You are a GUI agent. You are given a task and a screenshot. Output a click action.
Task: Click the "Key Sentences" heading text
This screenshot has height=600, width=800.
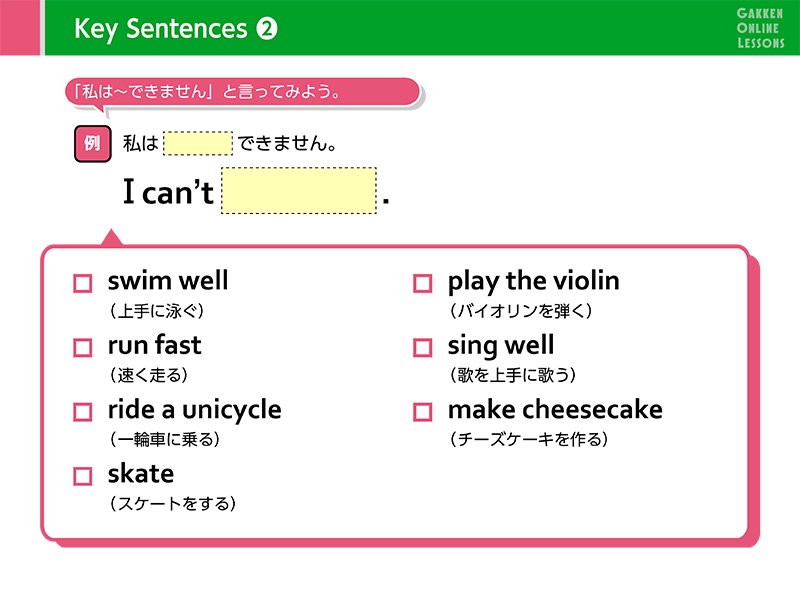pos(160,29)
